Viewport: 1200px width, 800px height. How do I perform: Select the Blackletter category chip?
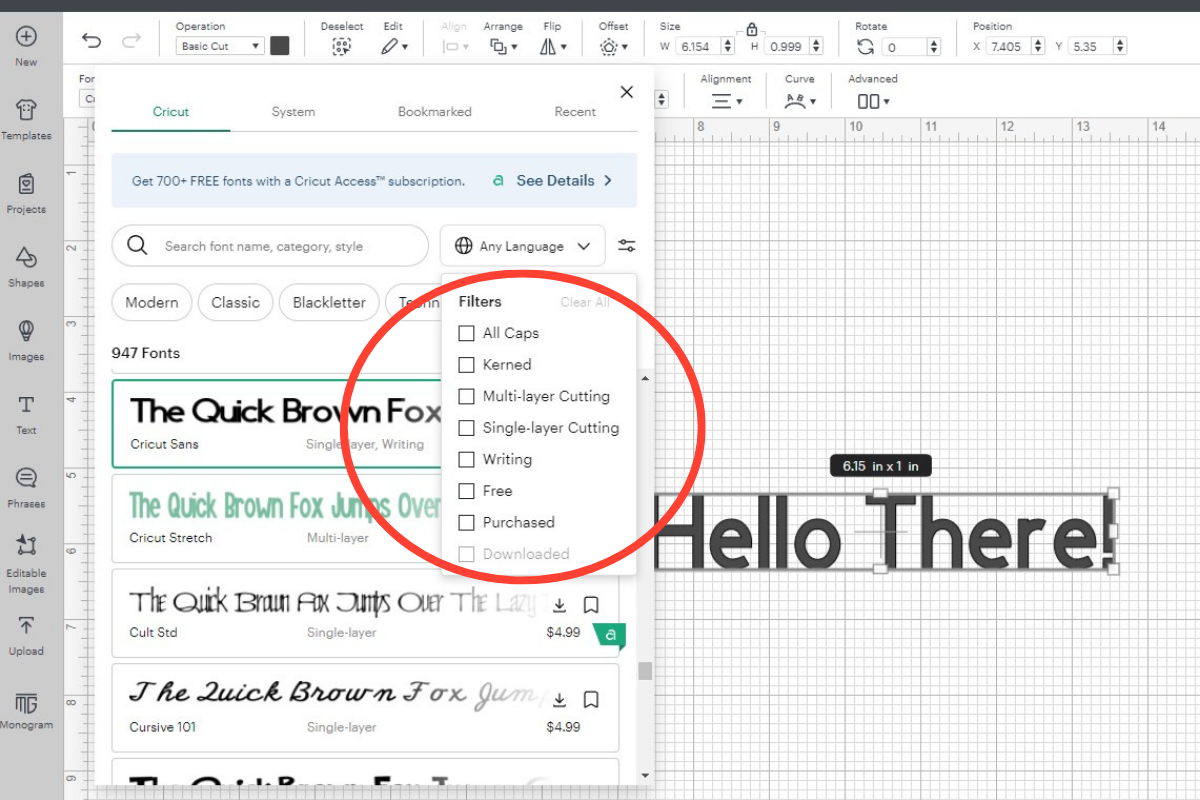329,302
